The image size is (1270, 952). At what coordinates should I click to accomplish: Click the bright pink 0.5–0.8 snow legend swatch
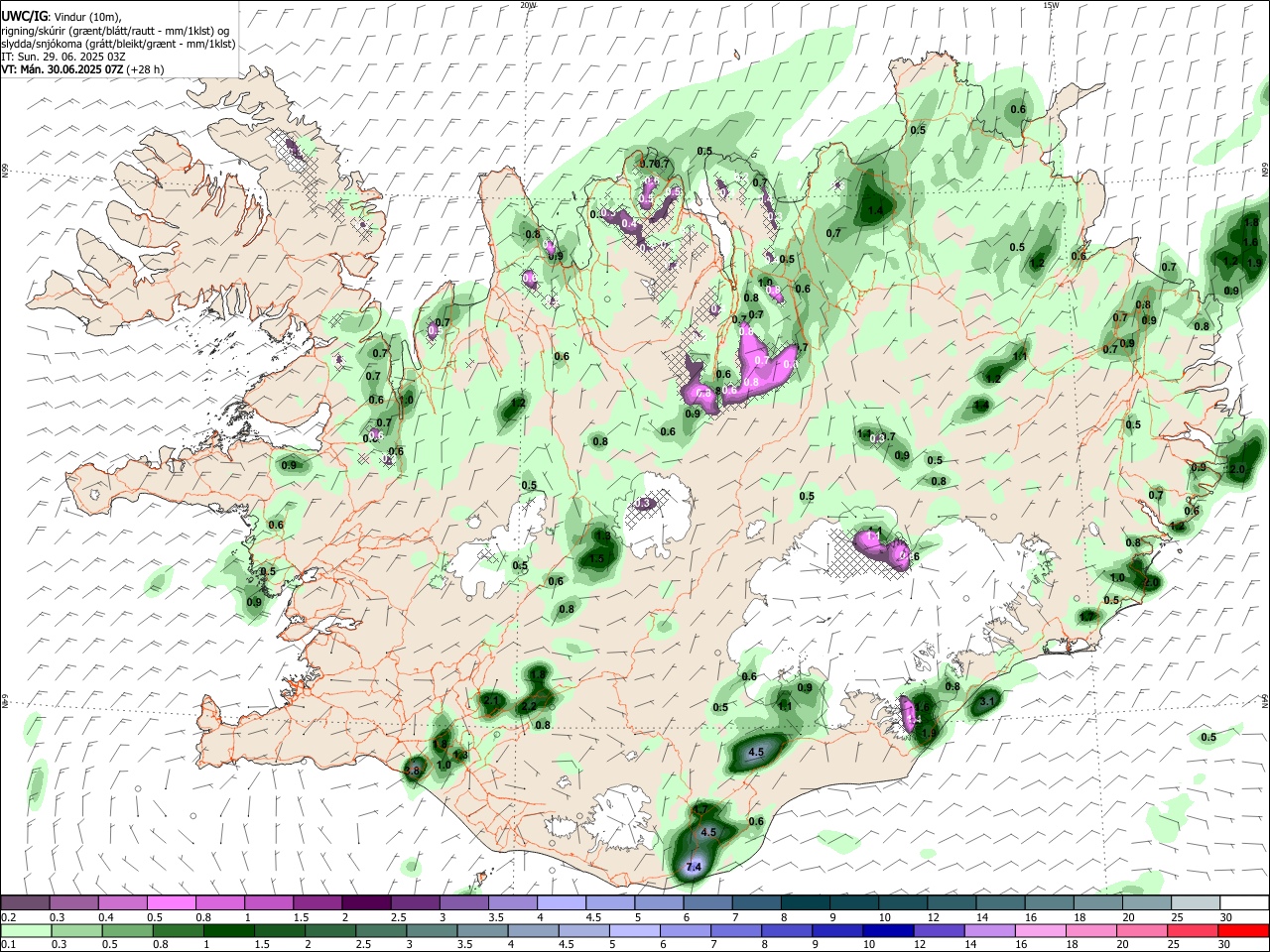pyautogui.click(x=171, y=903)
